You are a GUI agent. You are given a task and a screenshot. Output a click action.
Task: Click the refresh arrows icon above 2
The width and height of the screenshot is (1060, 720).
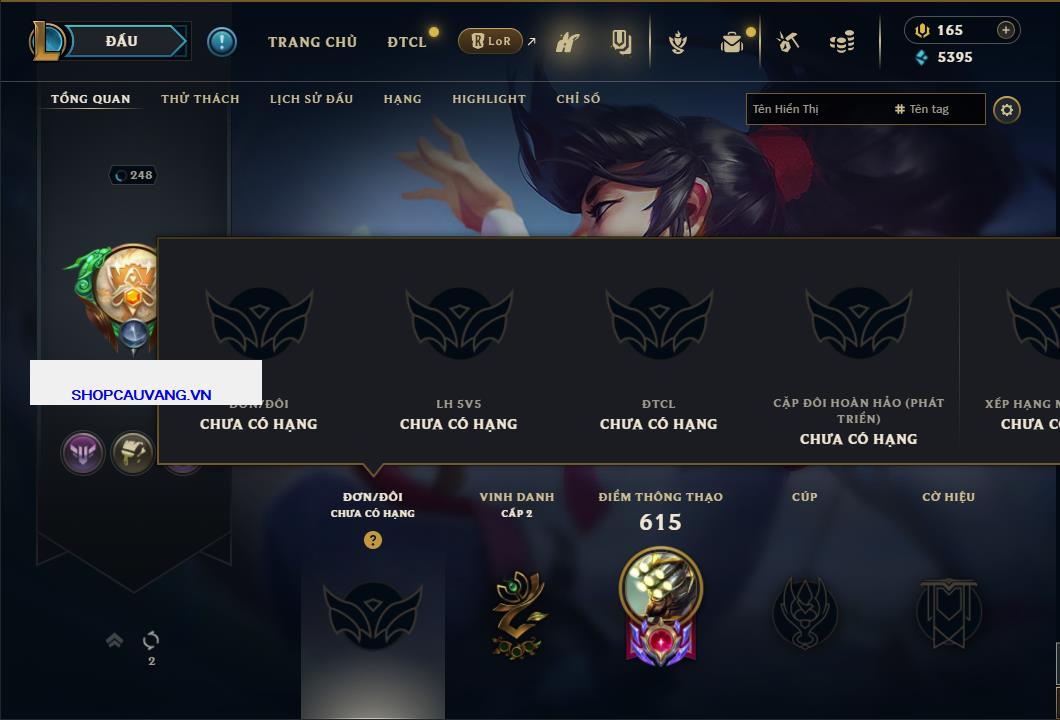click(151, 640)
